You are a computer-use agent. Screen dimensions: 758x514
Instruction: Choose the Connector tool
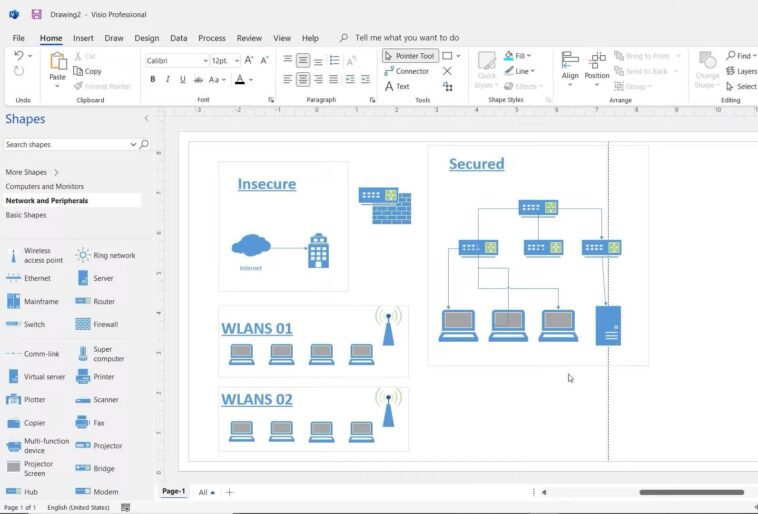(406, 71)
